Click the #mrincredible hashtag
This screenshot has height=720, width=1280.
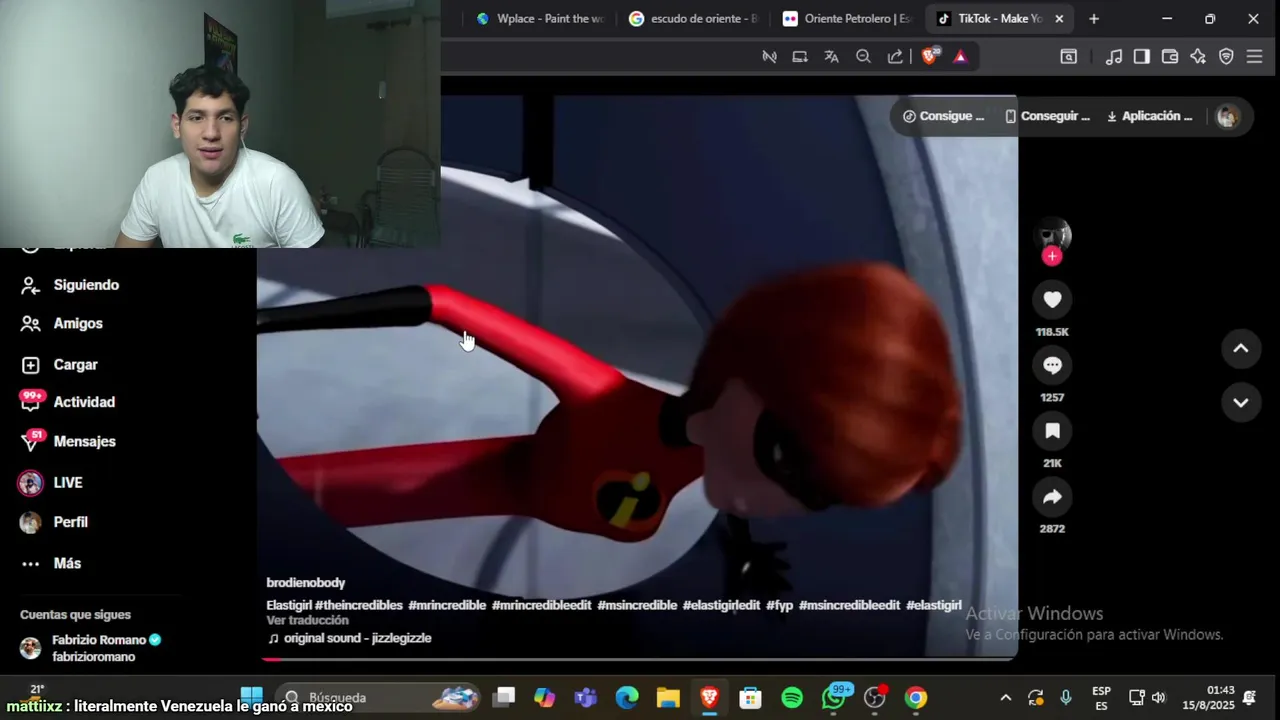click(446, 605)
